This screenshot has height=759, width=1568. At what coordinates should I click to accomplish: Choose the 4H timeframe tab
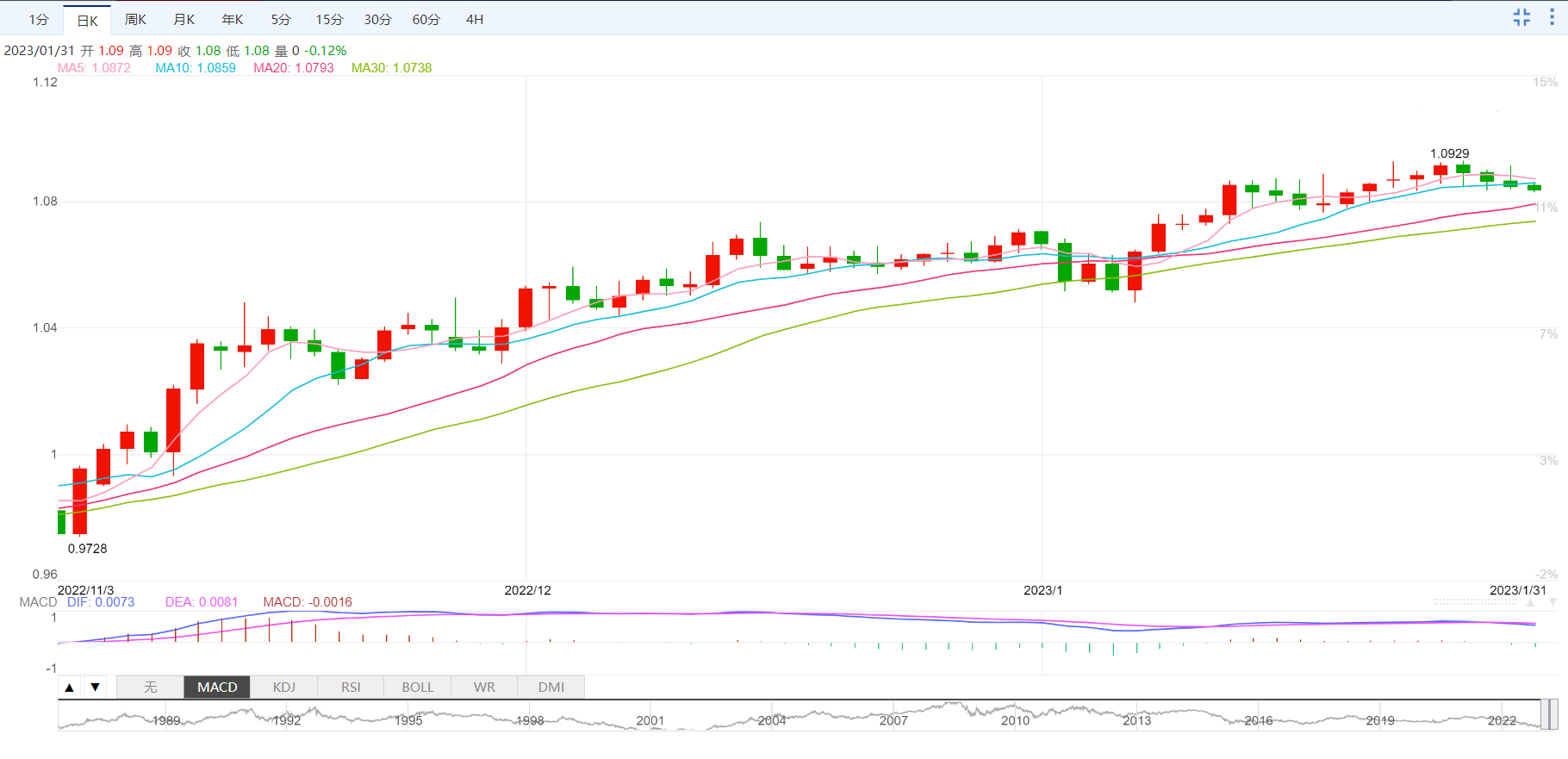click(x=475, y=19)
